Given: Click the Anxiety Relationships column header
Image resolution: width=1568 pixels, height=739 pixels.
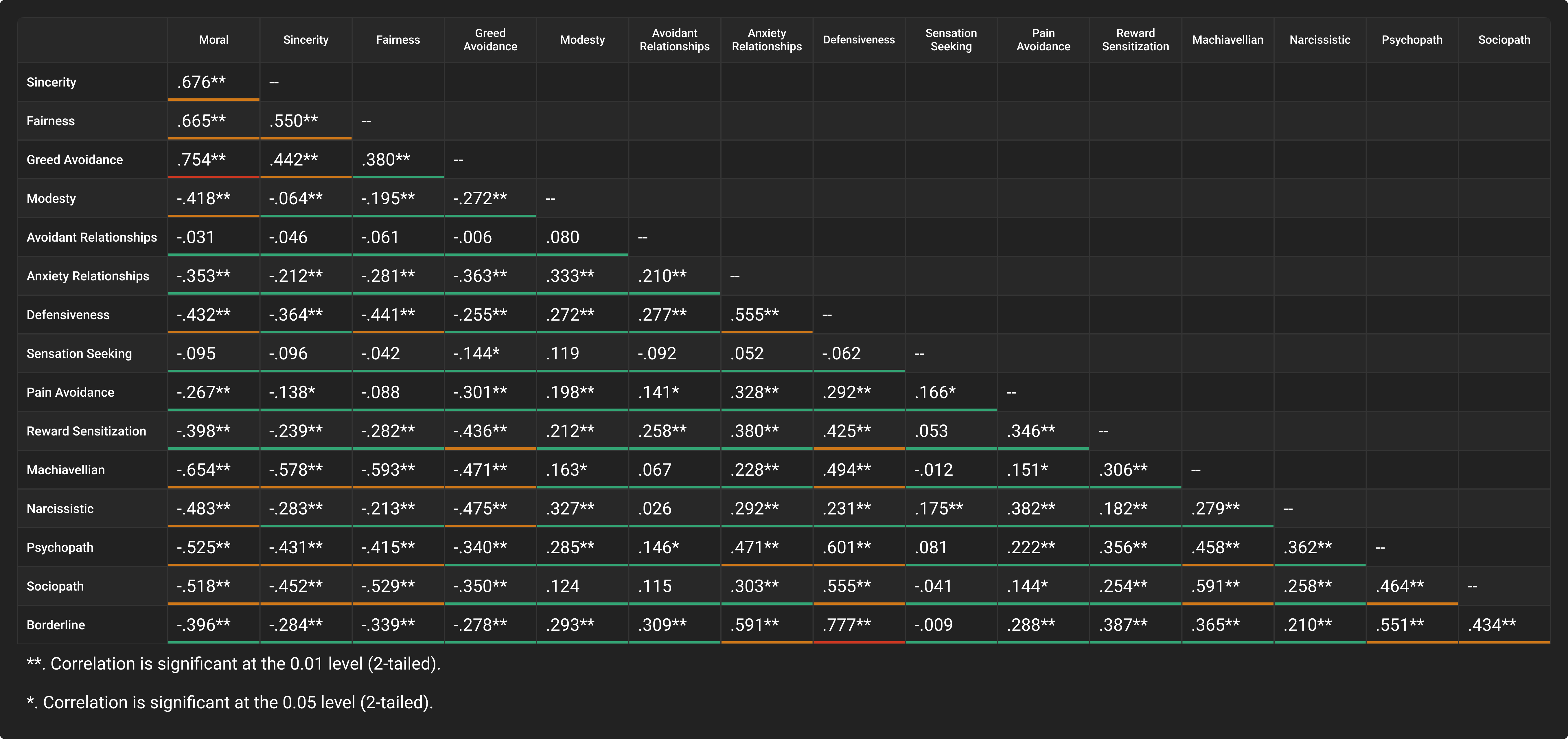Looking at the screenshot, I should click(x=767, y=40).
